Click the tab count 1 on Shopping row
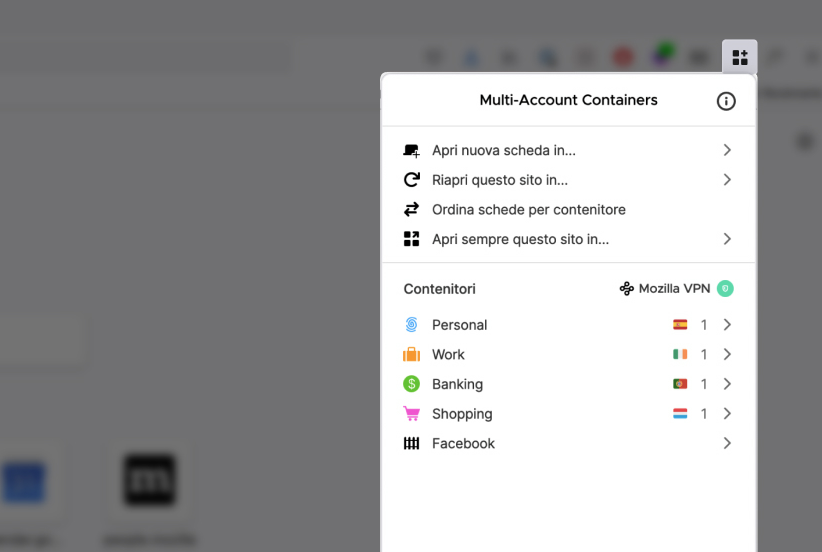Image resolution: width=822 pixels, height=552 pixels. 704,414
